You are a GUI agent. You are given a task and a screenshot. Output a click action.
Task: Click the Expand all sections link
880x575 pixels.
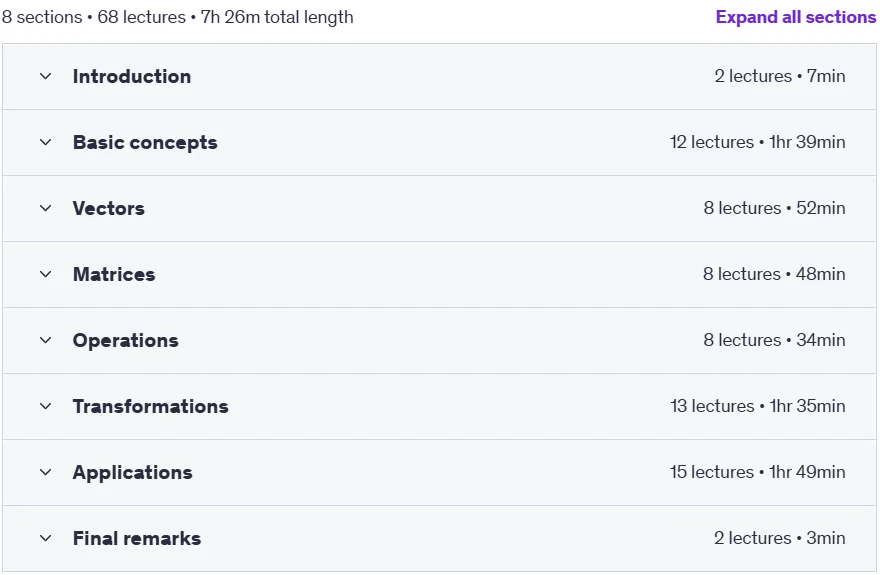795,17
